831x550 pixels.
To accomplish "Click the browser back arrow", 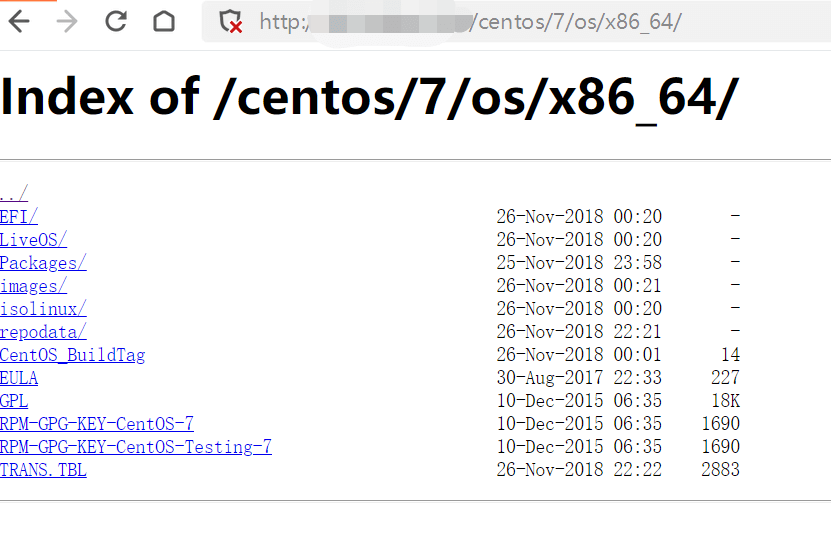I will pos(19,21).
